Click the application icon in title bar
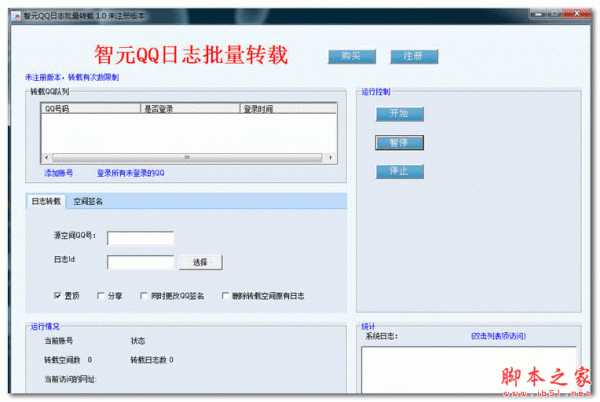 [x=16, y=16]
